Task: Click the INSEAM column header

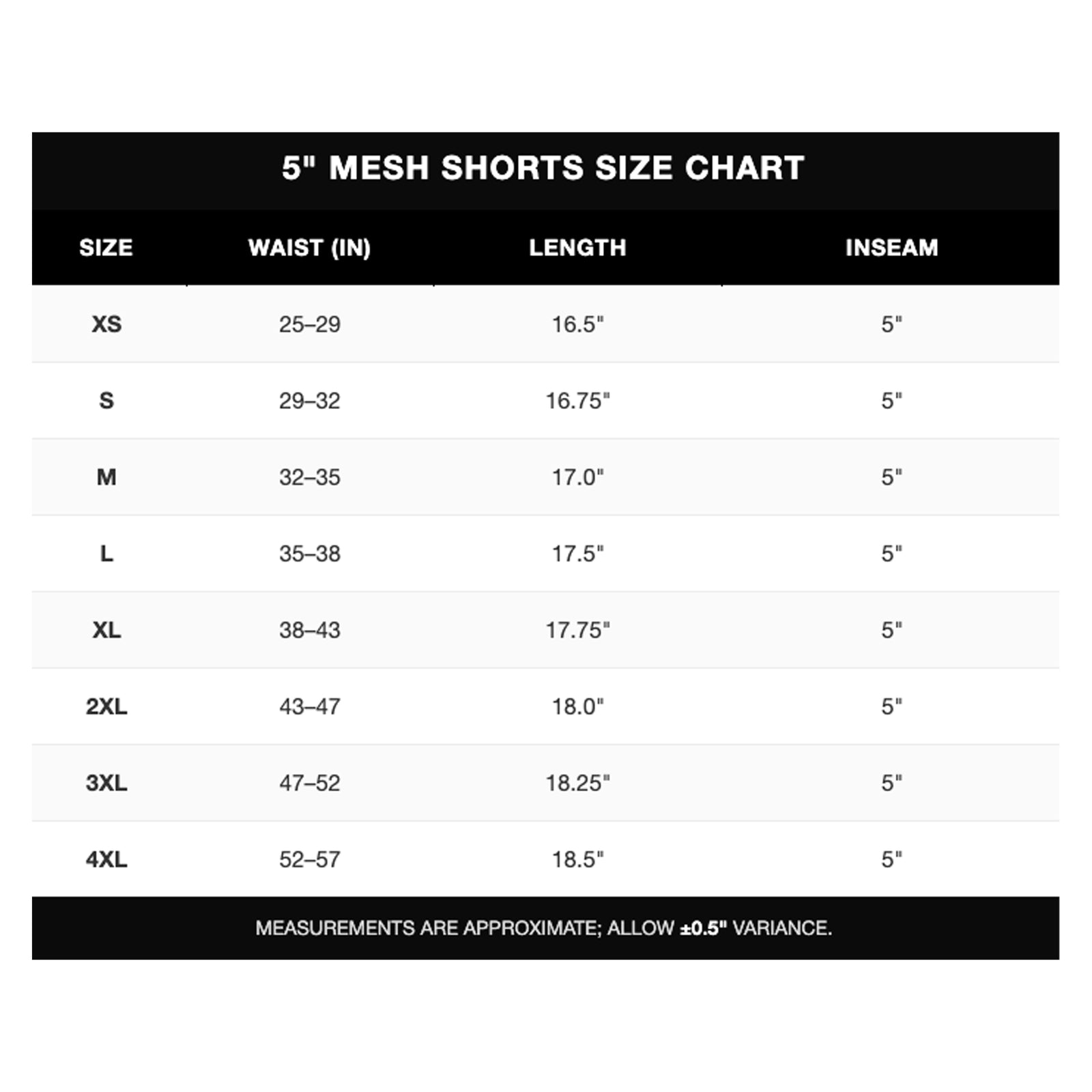Action: [891, 248]
